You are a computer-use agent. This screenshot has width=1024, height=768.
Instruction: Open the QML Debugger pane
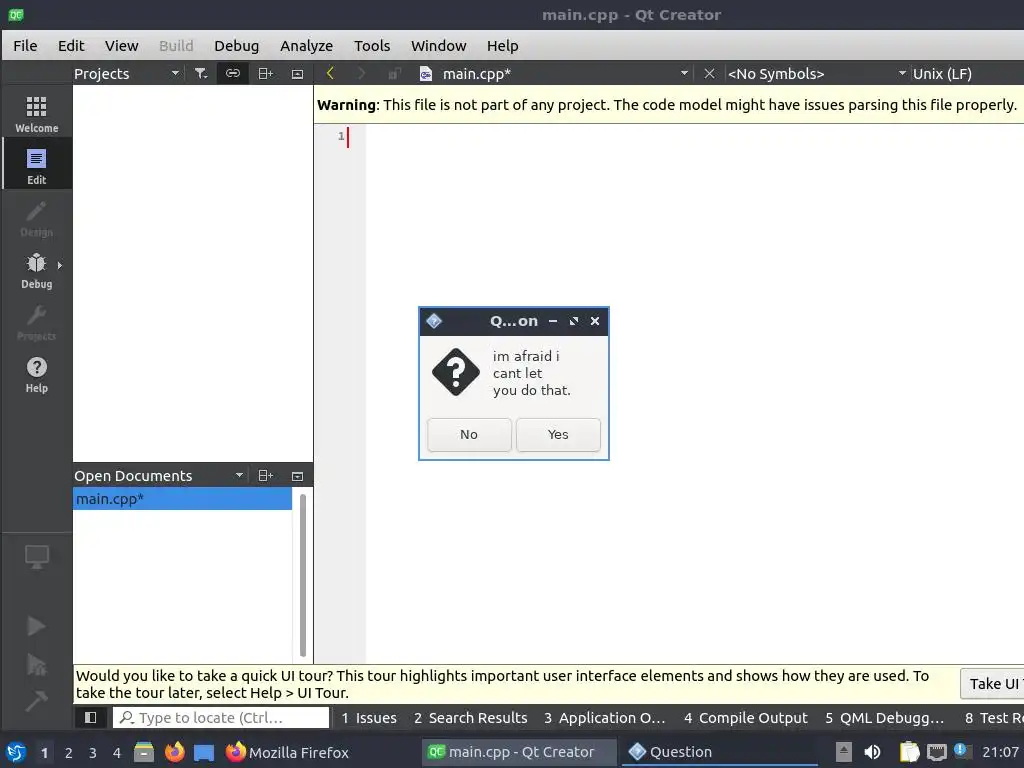point(885,718)
